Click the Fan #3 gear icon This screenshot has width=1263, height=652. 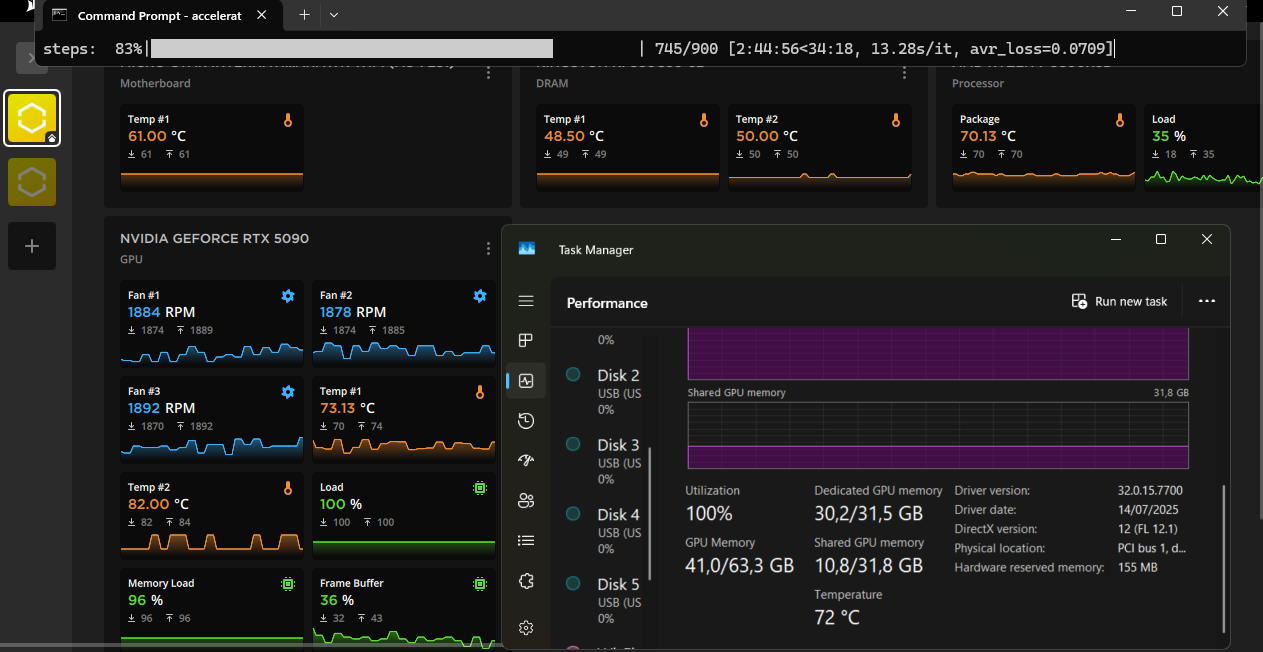[288, 392]
